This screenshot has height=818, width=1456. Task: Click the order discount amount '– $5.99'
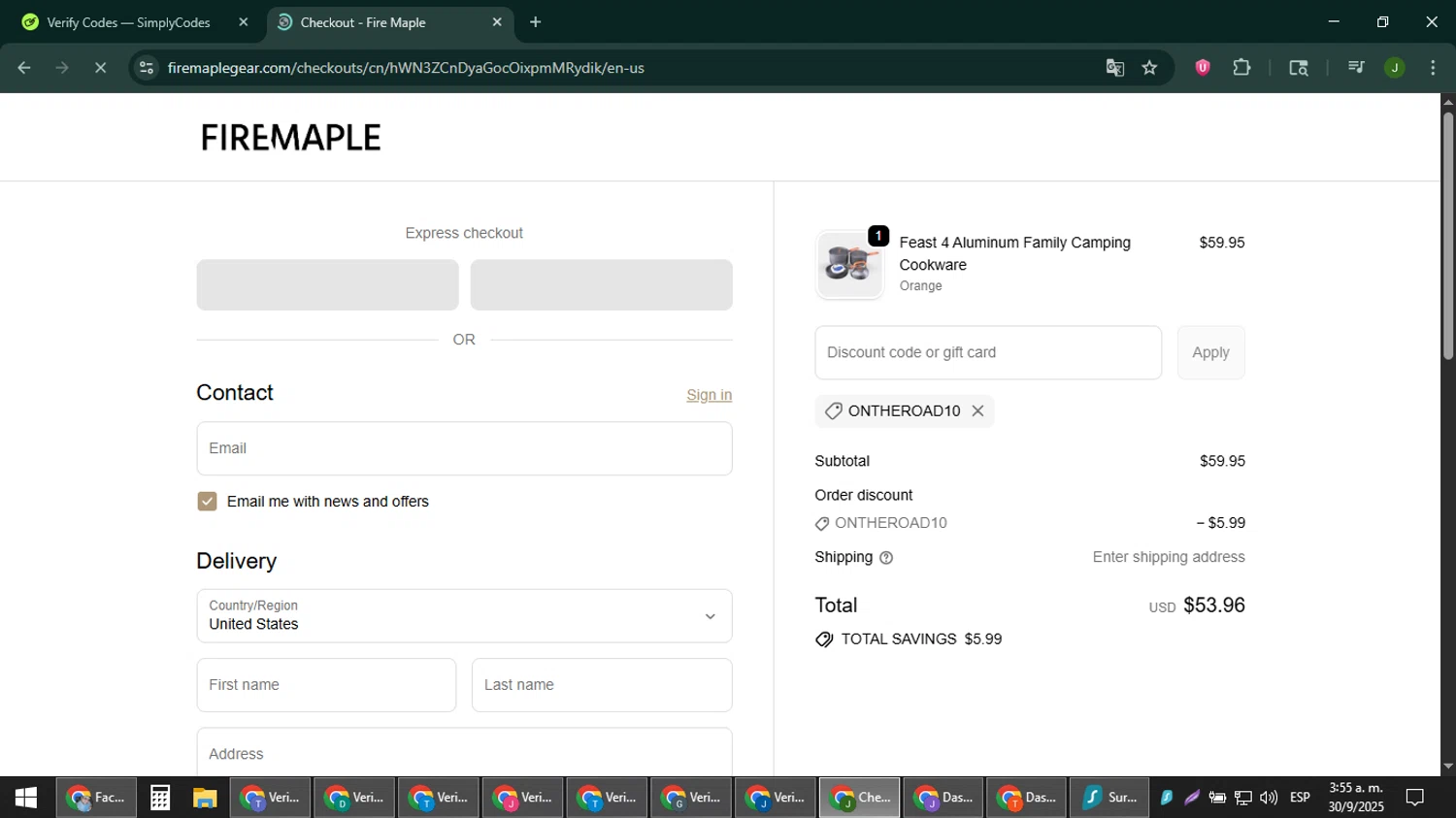coord(1220,523)
